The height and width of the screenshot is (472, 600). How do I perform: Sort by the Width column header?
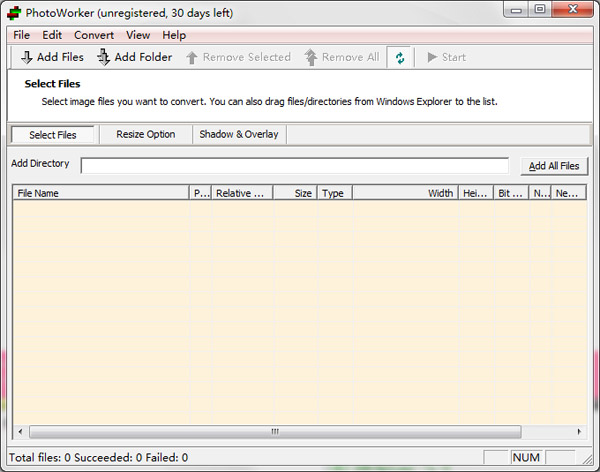[x=405, y=193]
